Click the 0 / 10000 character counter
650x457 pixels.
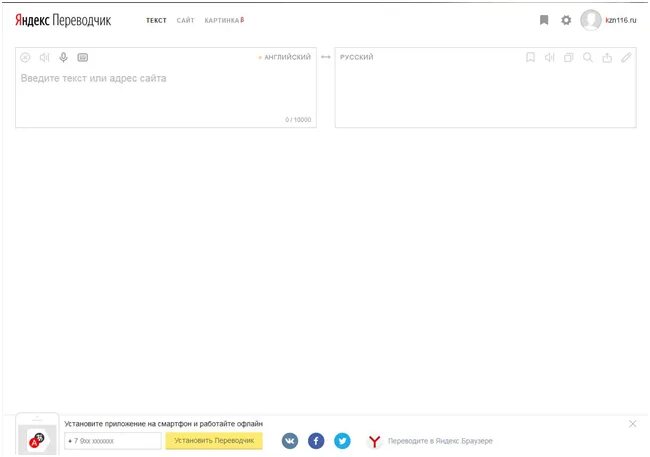coord(298,119)
